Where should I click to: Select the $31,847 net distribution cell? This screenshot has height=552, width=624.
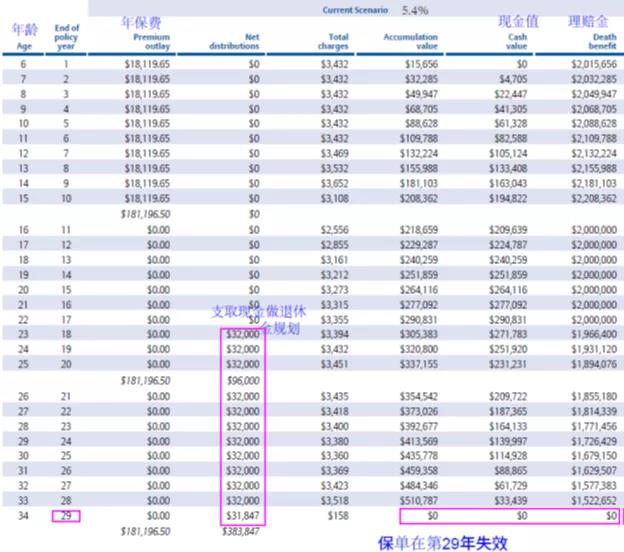coord(243,515)
